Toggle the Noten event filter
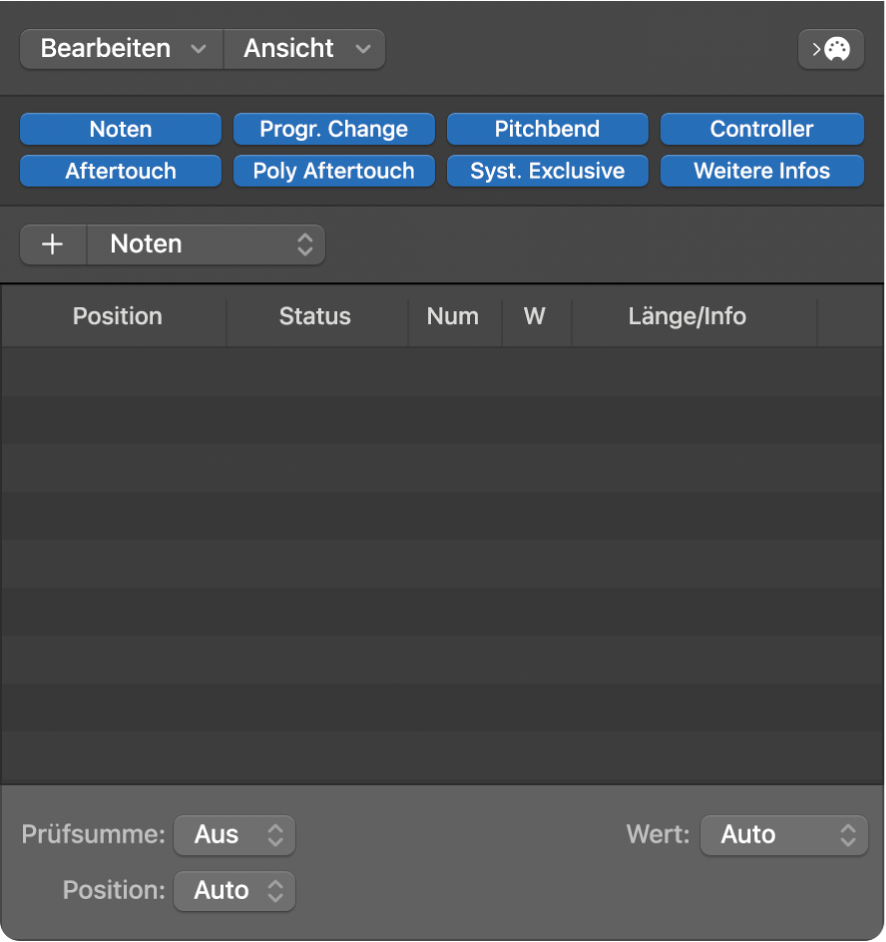Screen dimensions: 886x942 (120, 129)
